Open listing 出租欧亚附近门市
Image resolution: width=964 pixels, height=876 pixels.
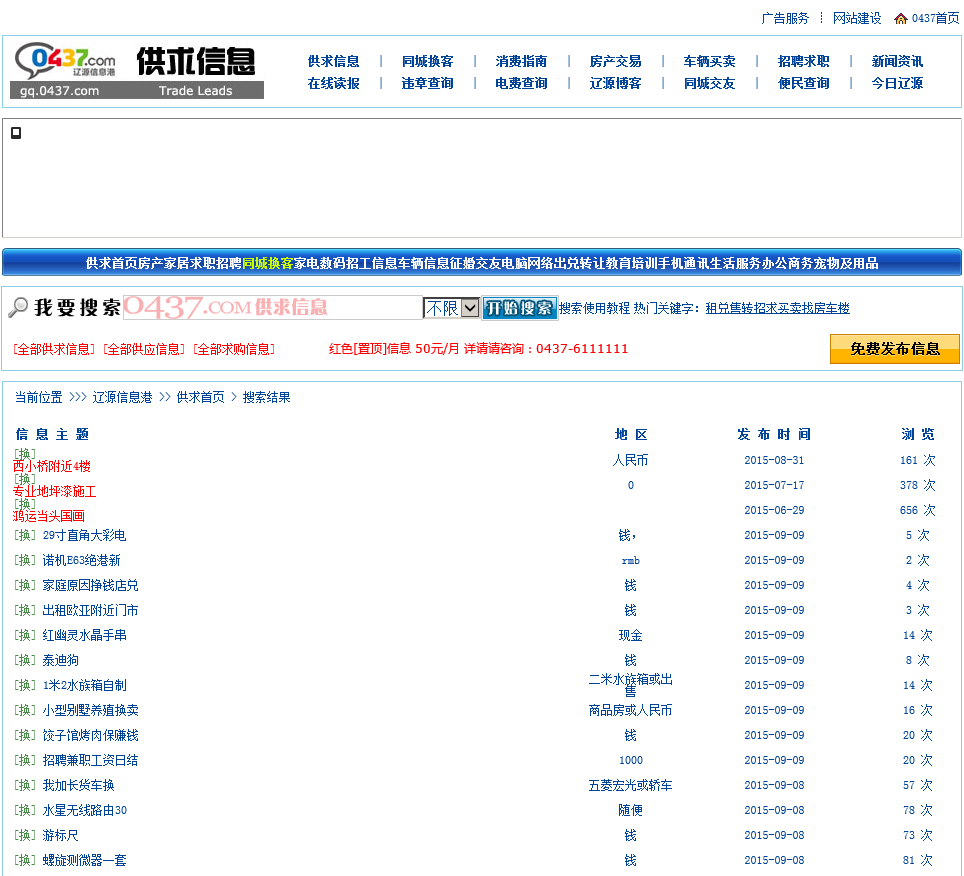90,610
